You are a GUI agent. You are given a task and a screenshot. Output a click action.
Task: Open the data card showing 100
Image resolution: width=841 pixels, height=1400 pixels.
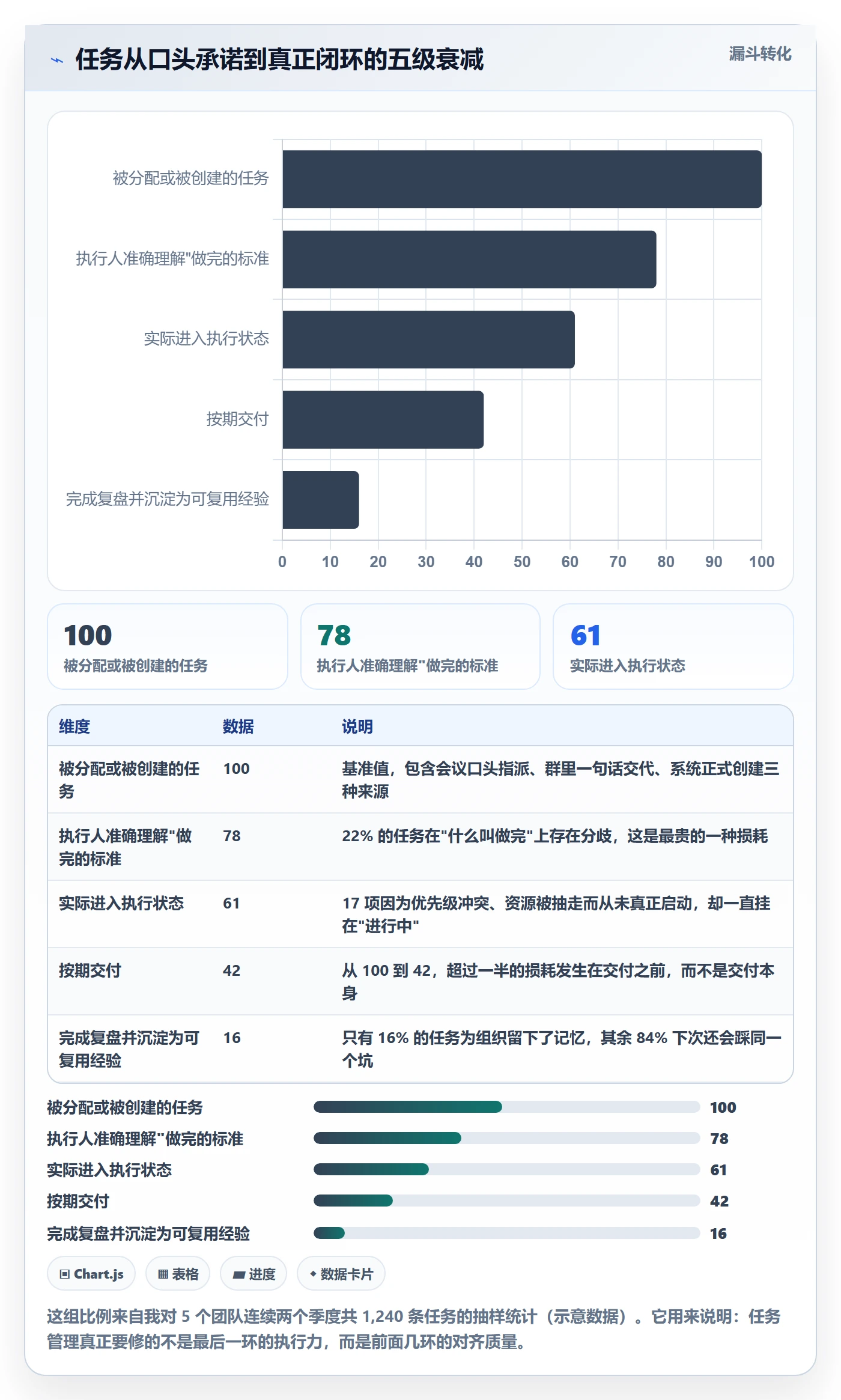168,647
